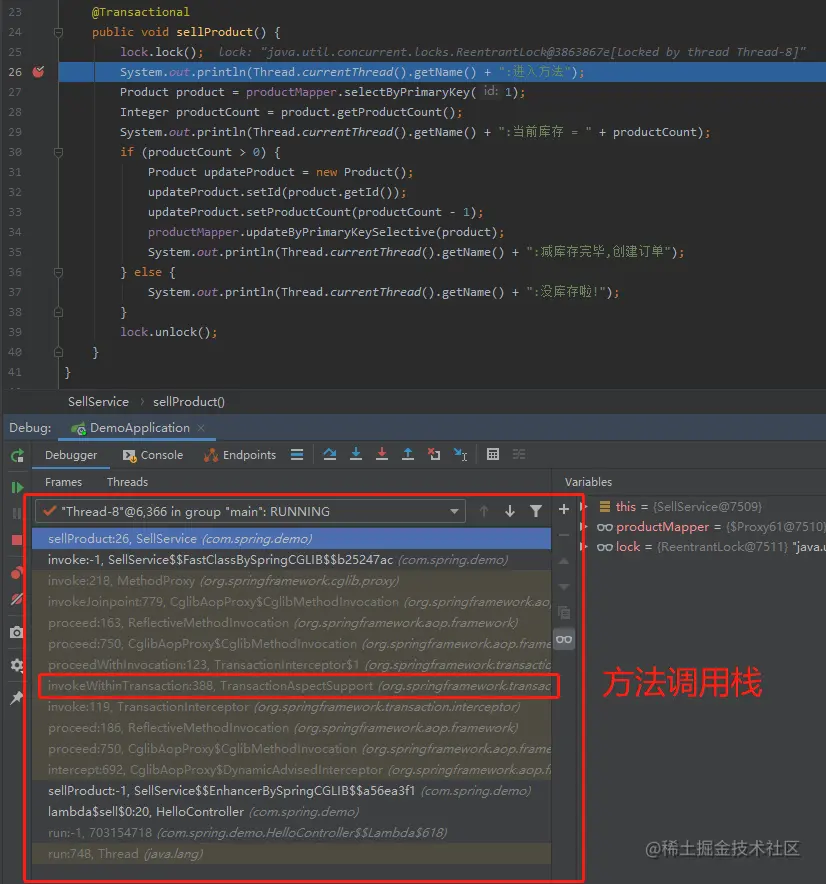Stop the debug session
Screen dimensions: 826x884
[x=17, y=540]
